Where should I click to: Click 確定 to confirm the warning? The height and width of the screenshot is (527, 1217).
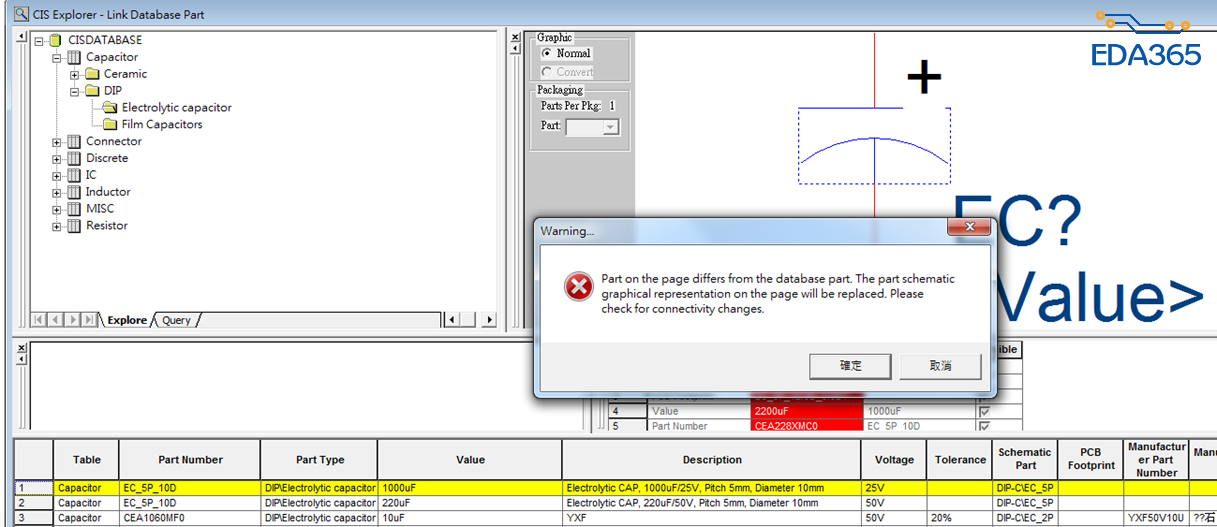tap(850, 366)
